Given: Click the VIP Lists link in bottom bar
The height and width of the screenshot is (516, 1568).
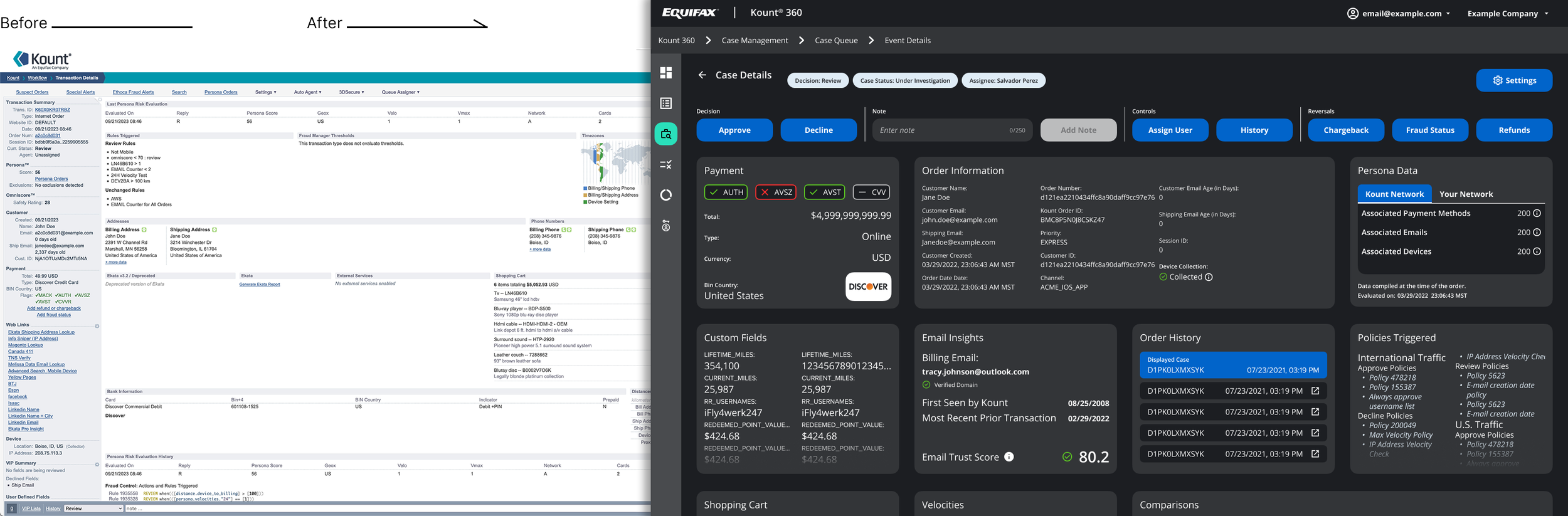Looking at the screenshot, I should tap(31, 508).
